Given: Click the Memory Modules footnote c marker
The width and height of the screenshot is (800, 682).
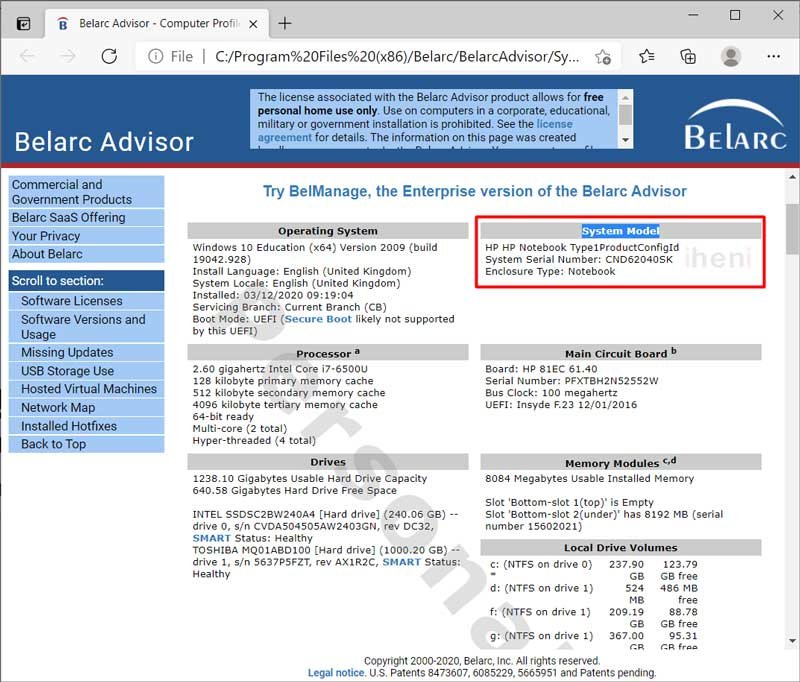Looking at the screenshot, I should [x=665, y=462].
